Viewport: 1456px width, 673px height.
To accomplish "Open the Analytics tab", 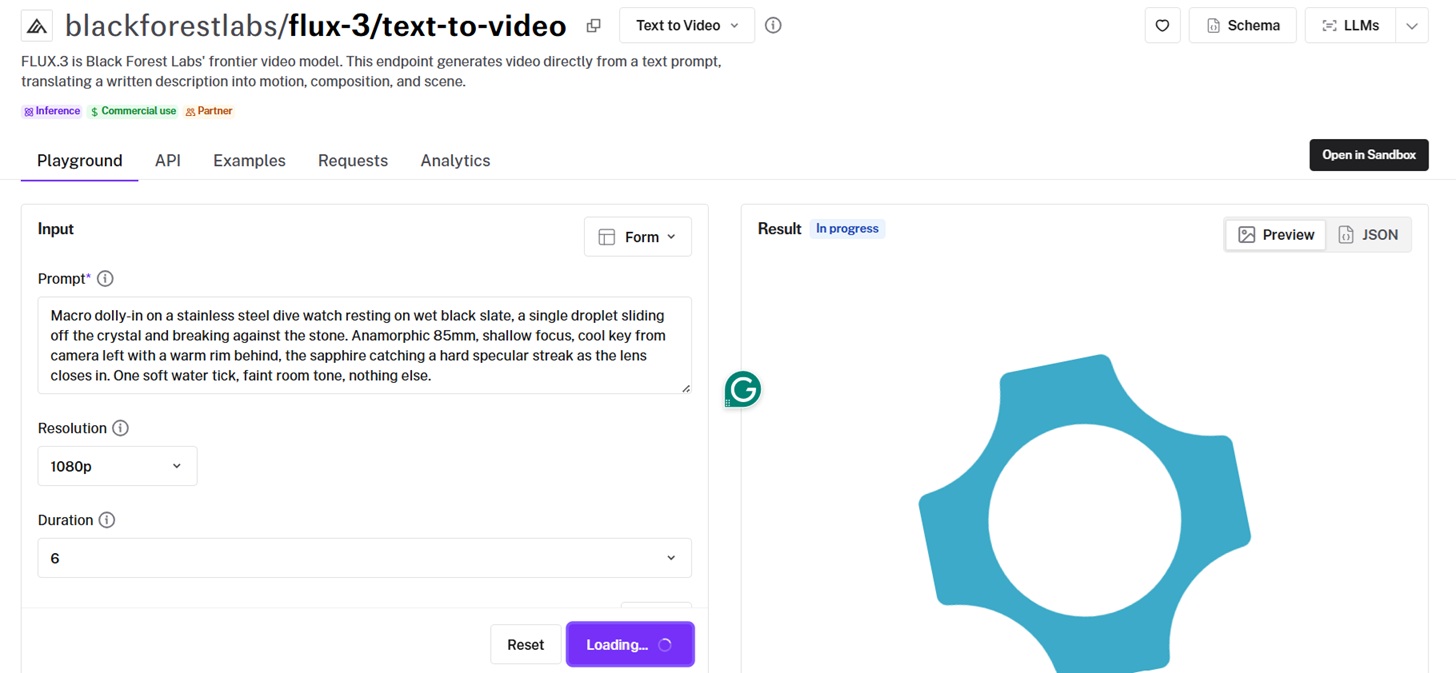I will (x=455, y=160).
